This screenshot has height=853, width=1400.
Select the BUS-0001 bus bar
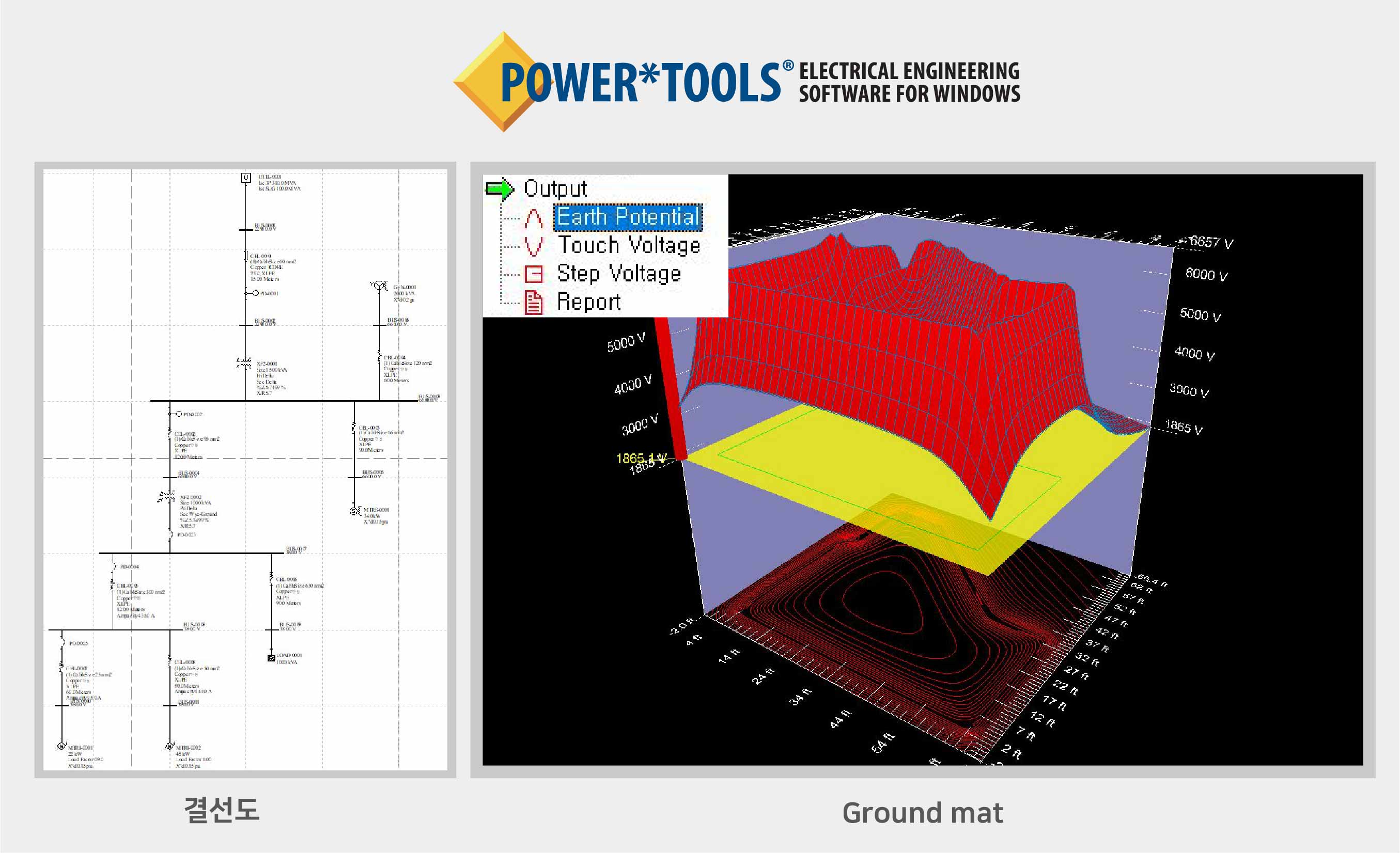[245, 230]
